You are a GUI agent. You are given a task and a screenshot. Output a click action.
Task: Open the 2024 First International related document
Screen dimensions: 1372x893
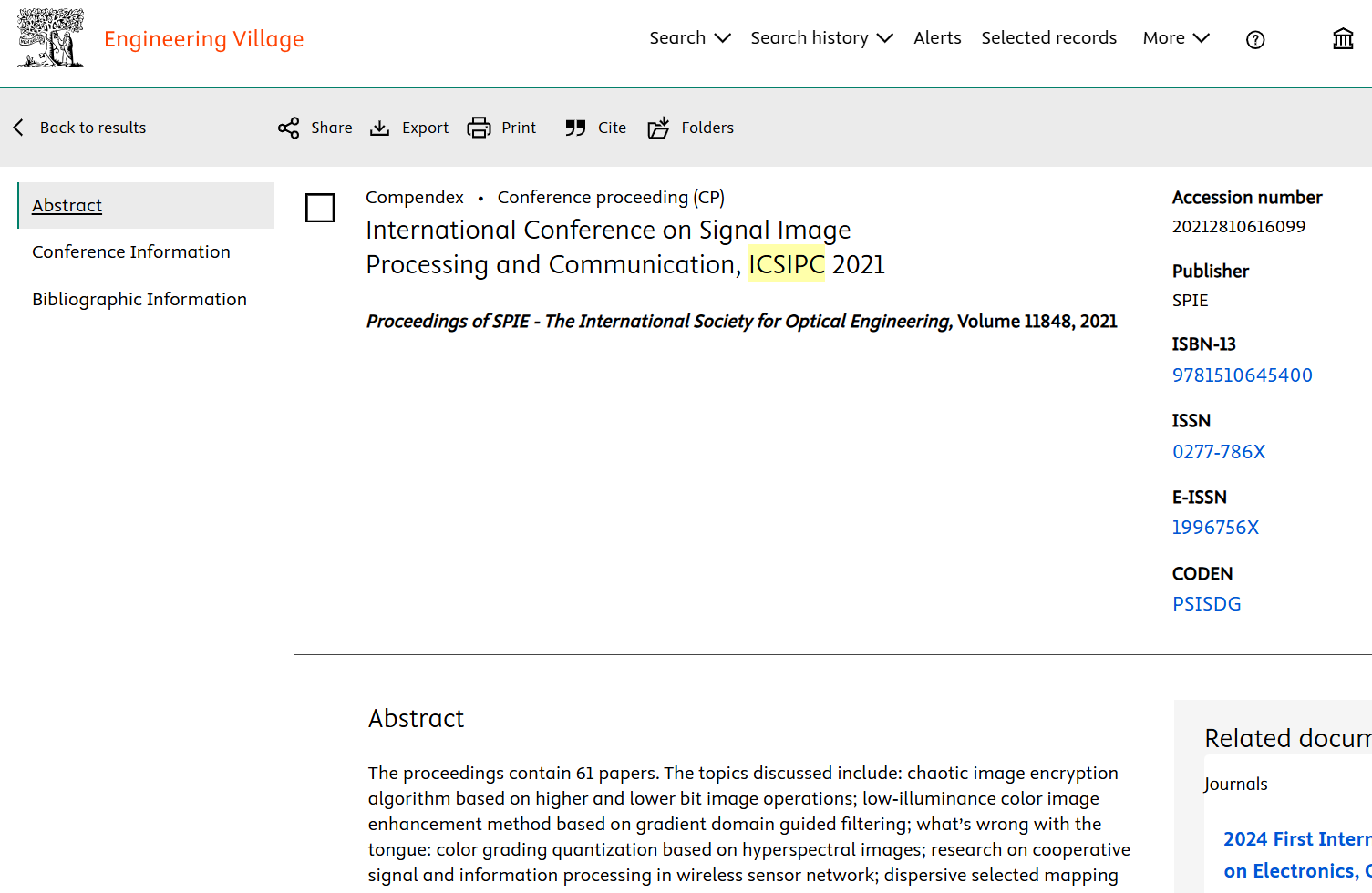point(1297,855)
